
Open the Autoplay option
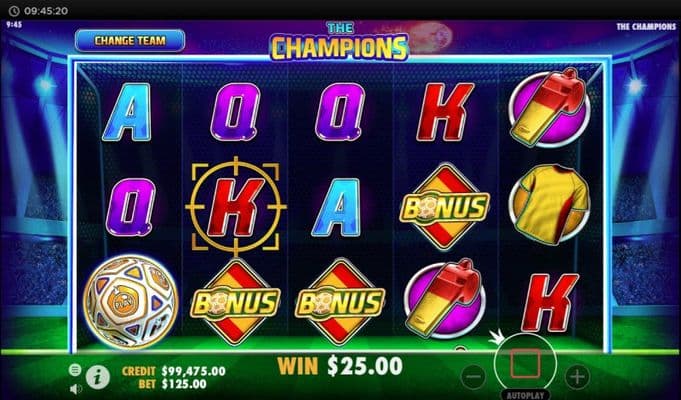tap(525, 395)
